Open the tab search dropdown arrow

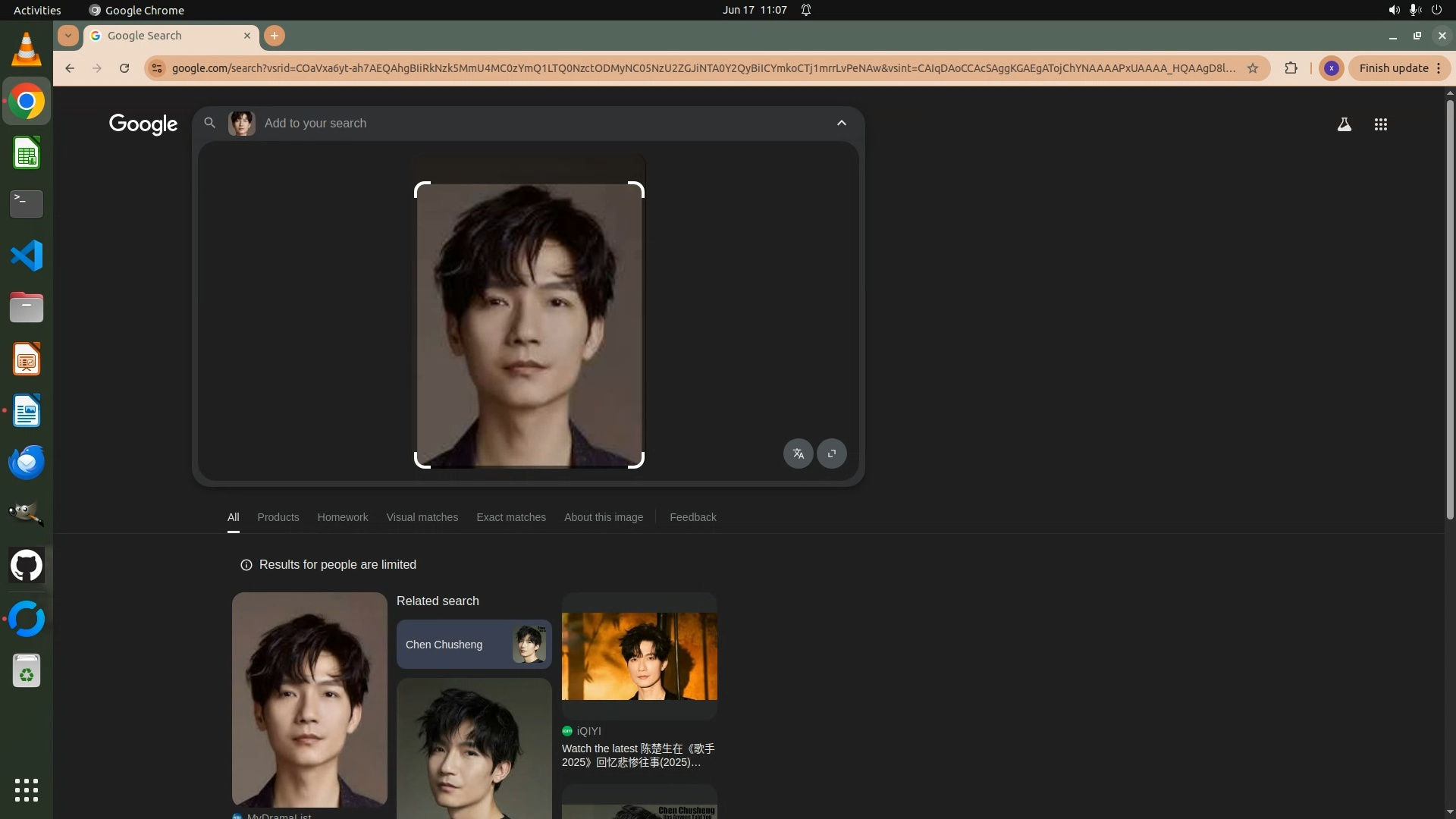point(67,36)
